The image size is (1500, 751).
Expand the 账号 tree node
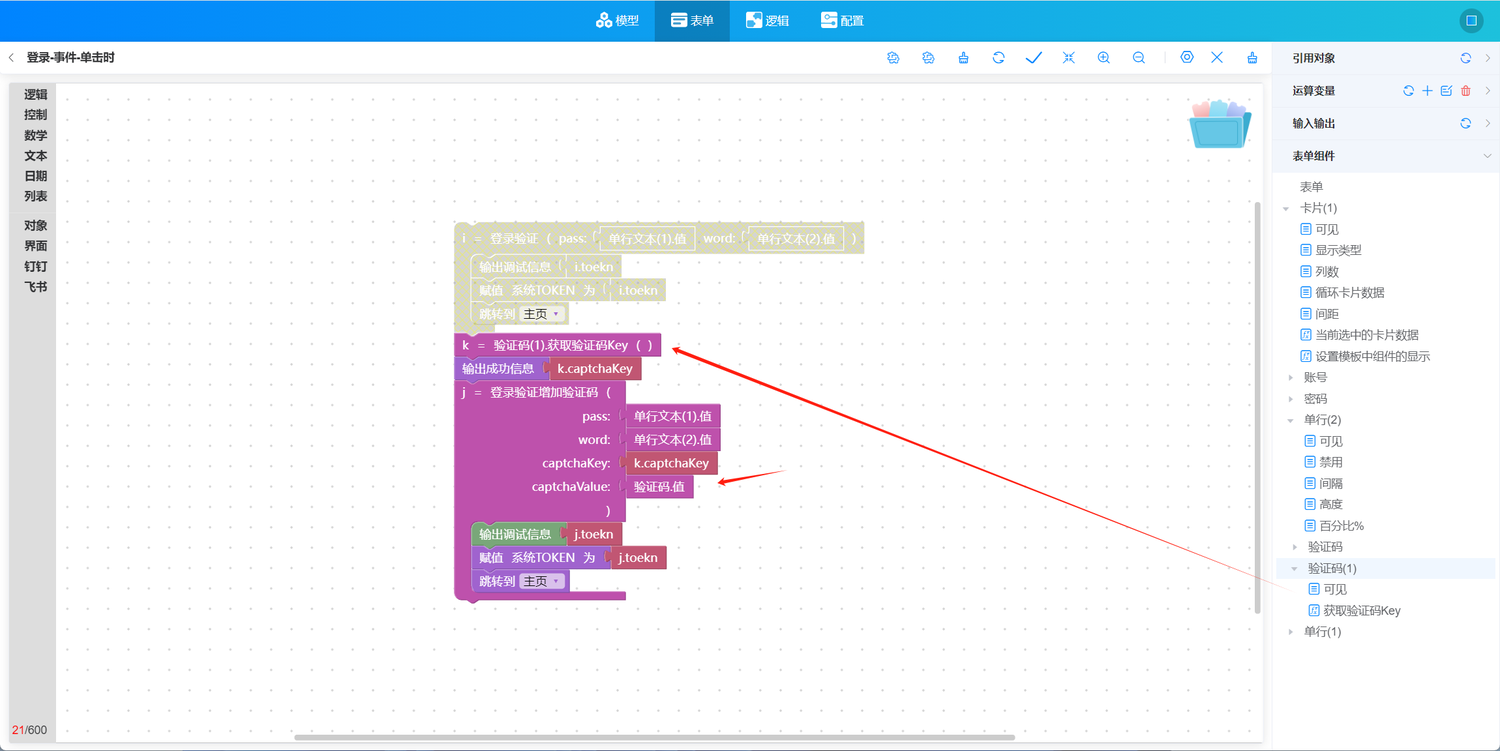(x=1291, y=378)
